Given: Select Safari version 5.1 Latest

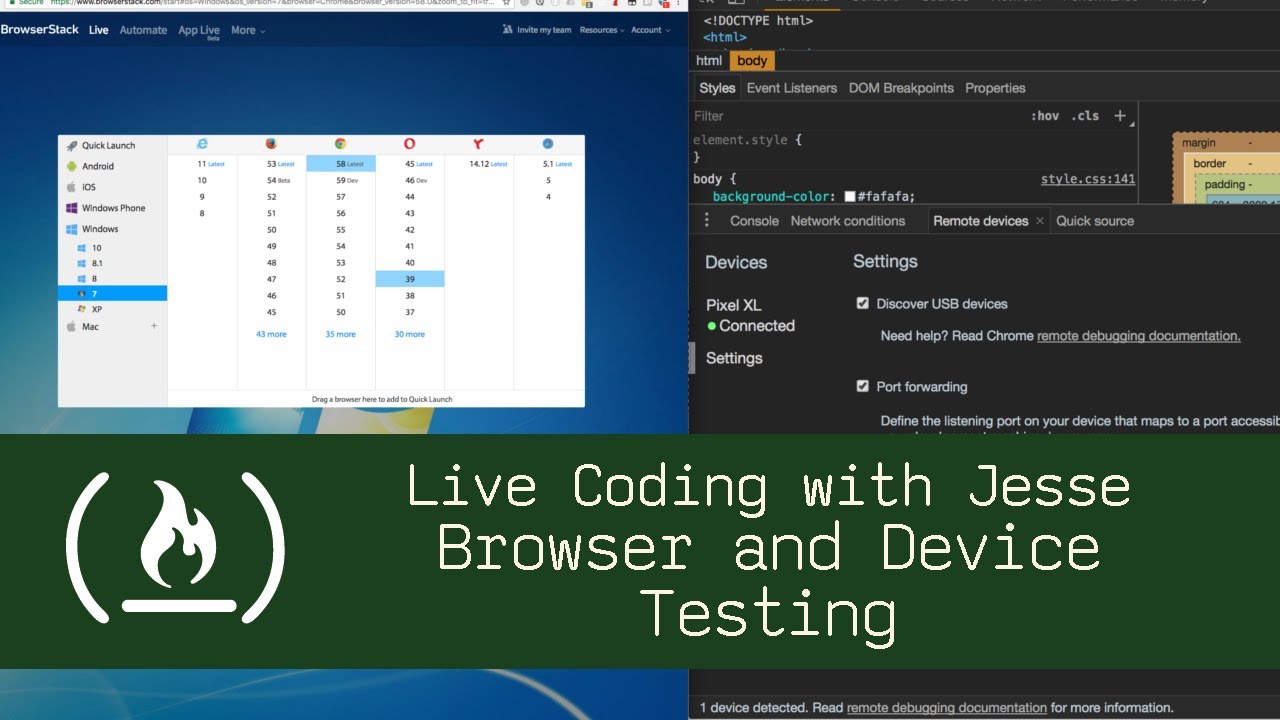Looking at the screenshot, I should point(558,164).
